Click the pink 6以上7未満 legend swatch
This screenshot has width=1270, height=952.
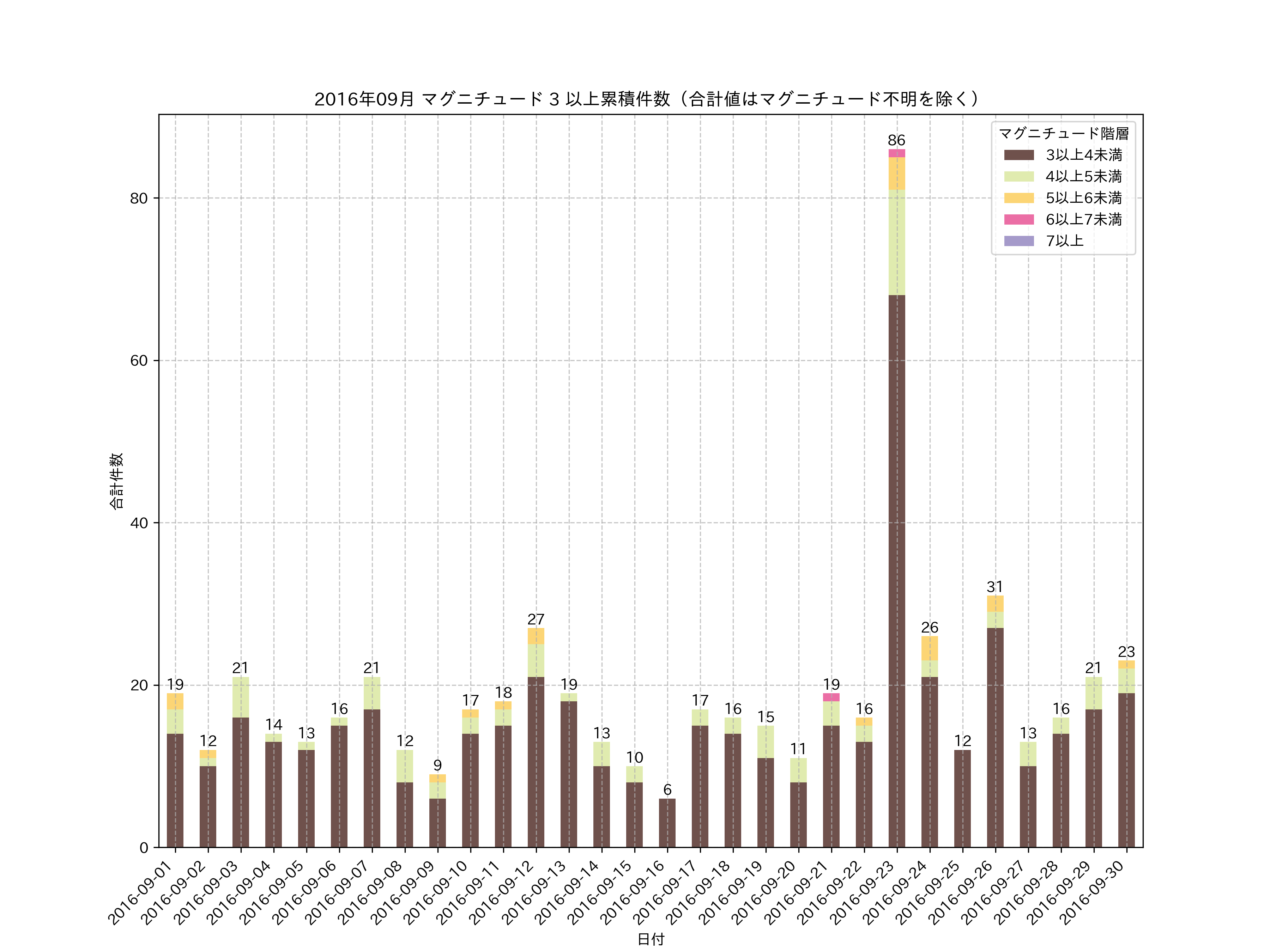point(1018,220)
